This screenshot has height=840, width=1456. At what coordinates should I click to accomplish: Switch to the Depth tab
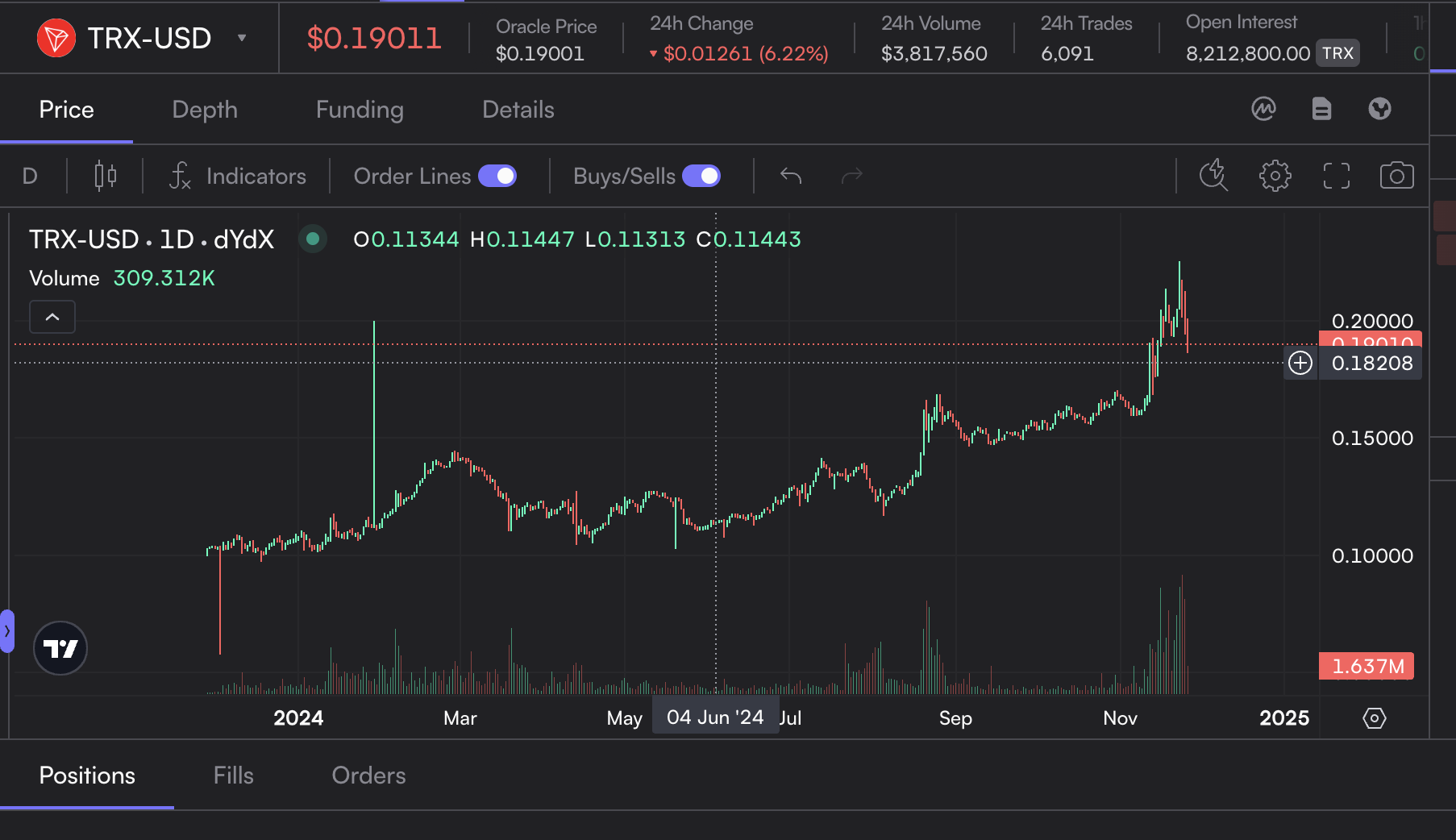(x=205, y=110)
